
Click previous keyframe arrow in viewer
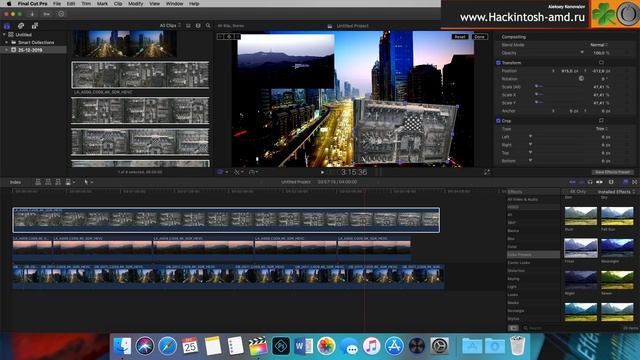click(220, 37)
